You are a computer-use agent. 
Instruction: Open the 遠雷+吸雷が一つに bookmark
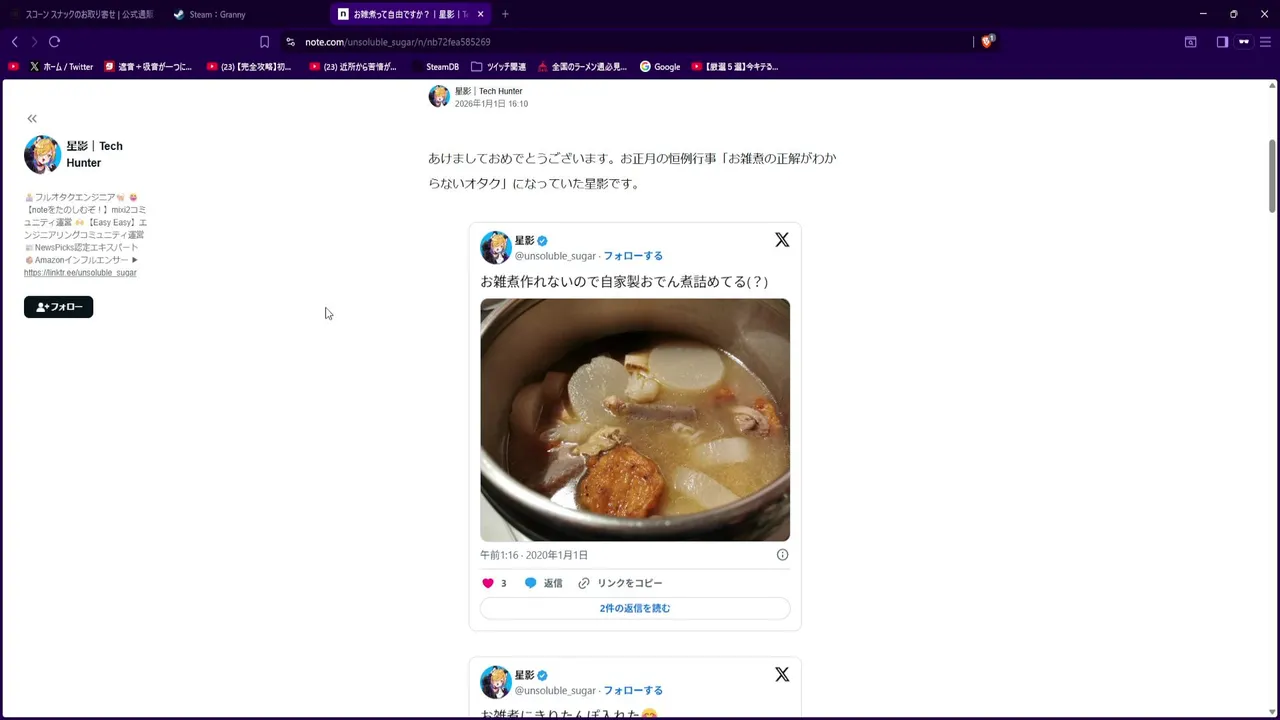[148, 67]
